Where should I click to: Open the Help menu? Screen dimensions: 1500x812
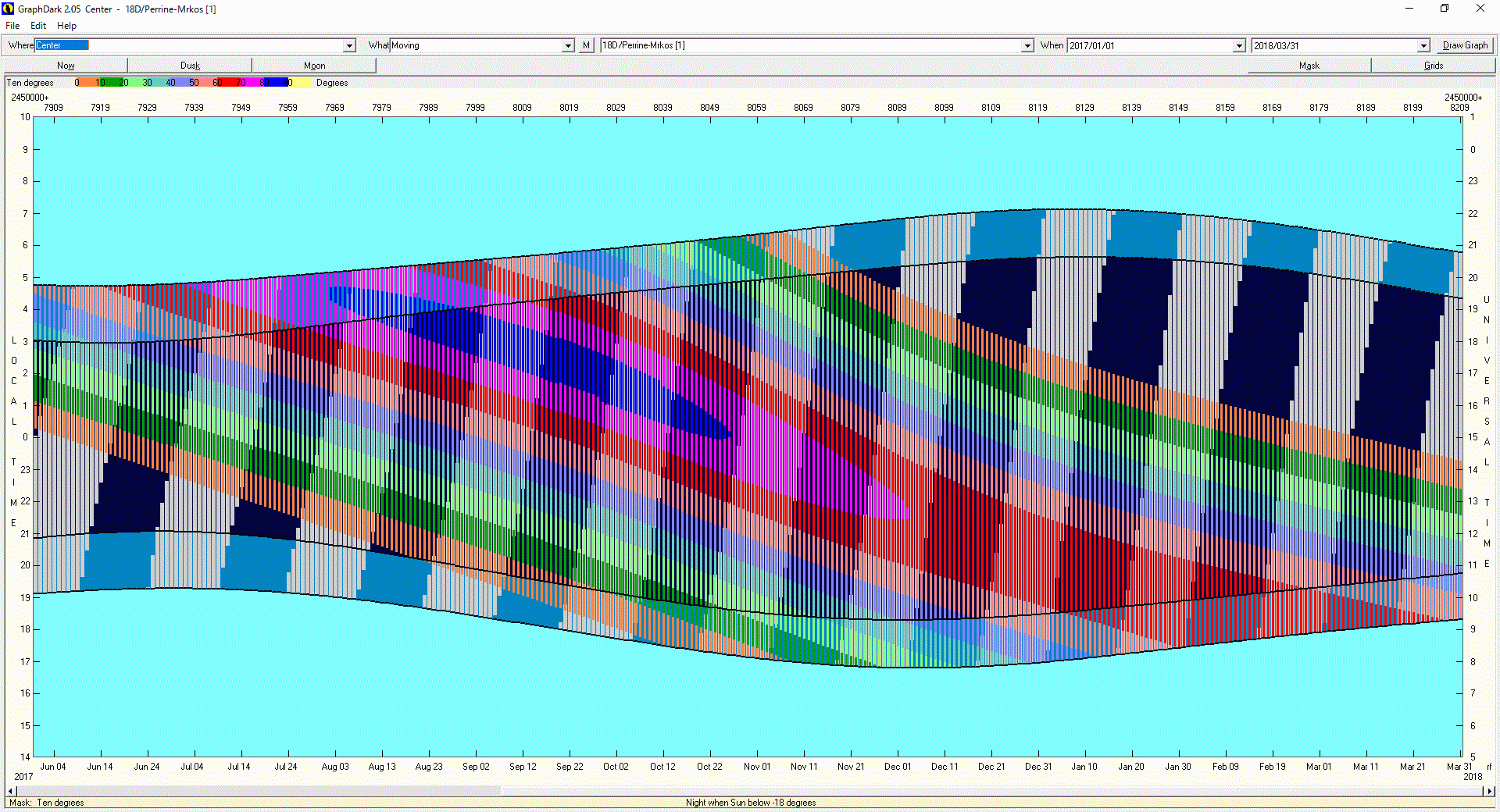click(66, 26)
